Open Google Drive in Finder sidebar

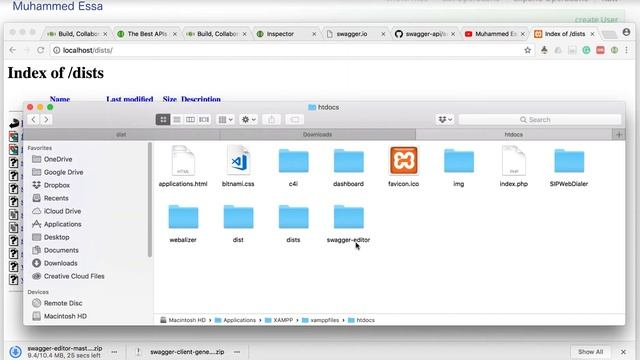tap(63, 172)
